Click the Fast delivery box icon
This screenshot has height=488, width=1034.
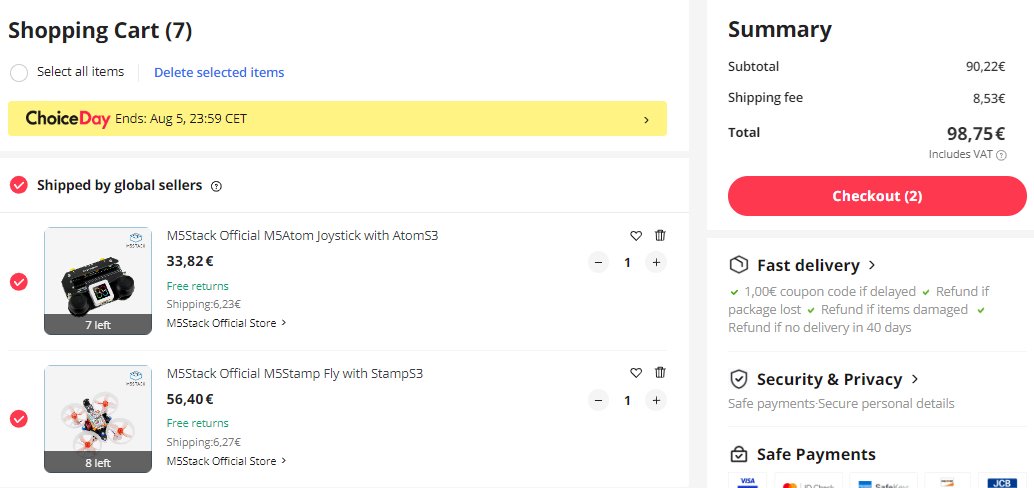tap(739, 265)
